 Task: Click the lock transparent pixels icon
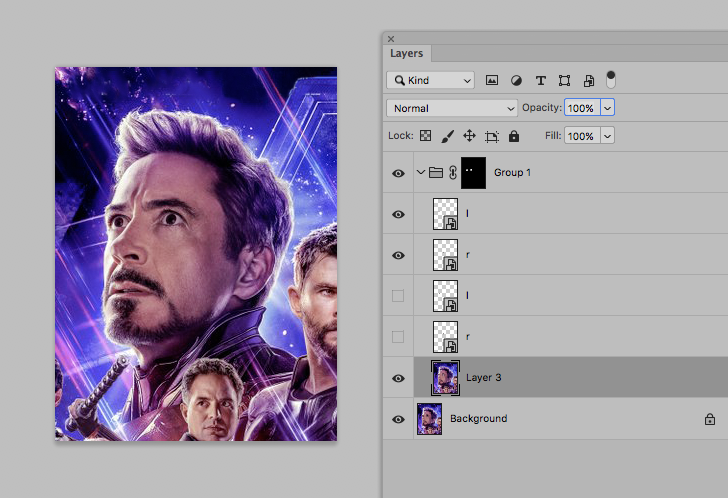point(425,136)
